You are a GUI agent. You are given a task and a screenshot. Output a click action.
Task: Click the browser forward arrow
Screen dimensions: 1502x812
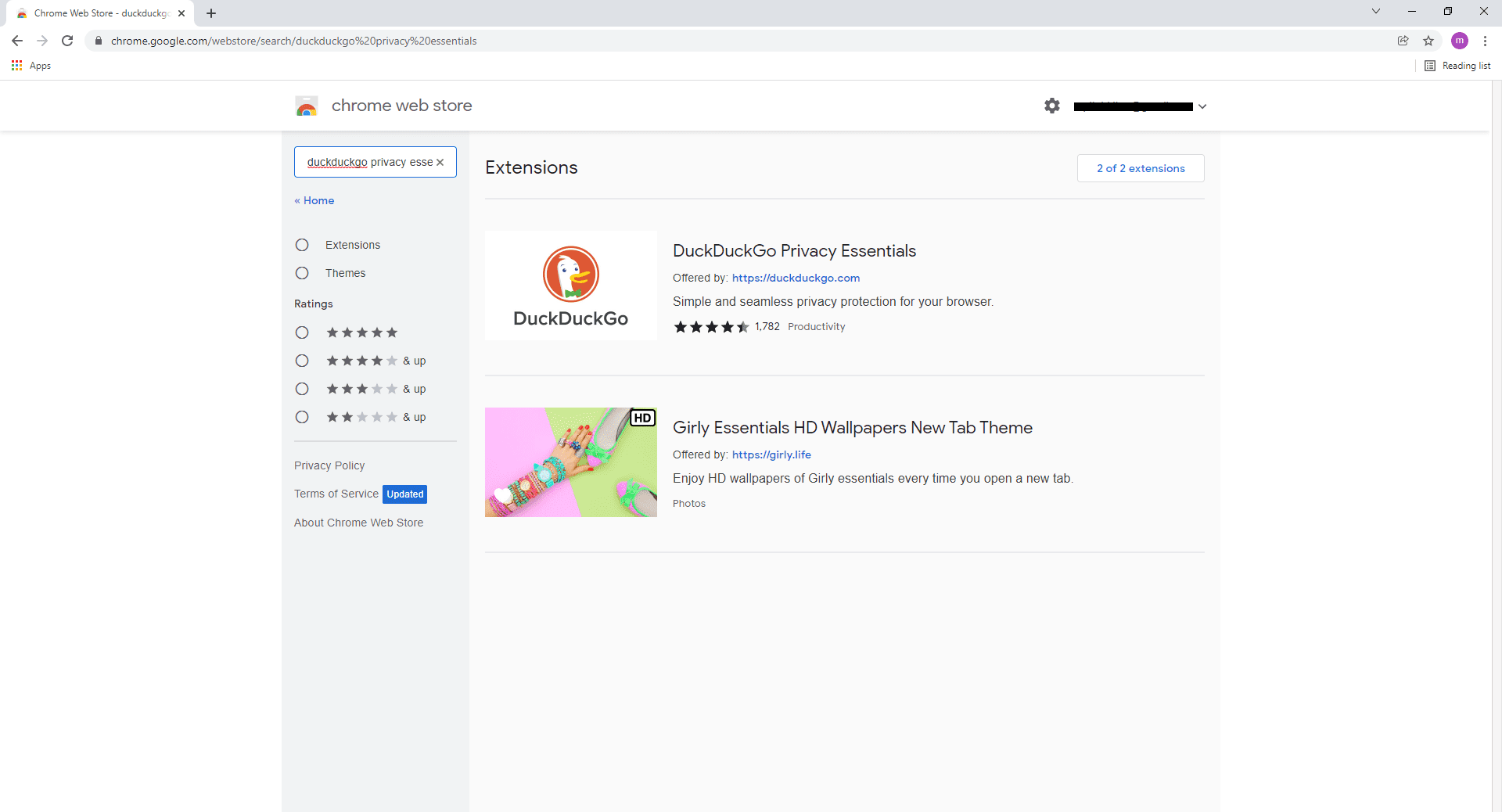pyautogui.click(x=42, y=41)
